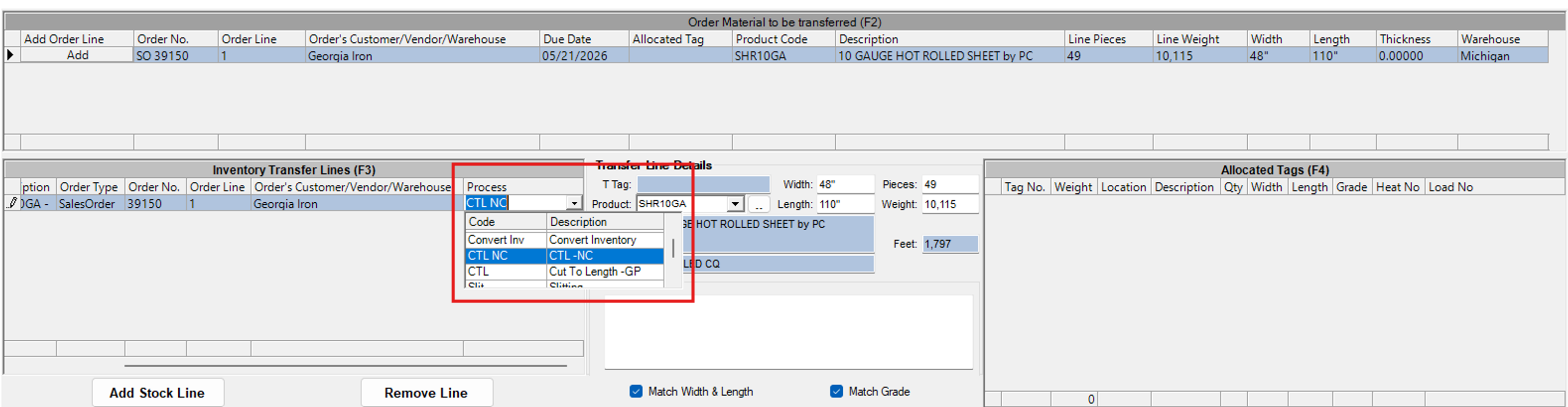This screenshot has height=407, width=1568.
Task: Toggle the Match Width & Length checkbox
Action: 636,391
